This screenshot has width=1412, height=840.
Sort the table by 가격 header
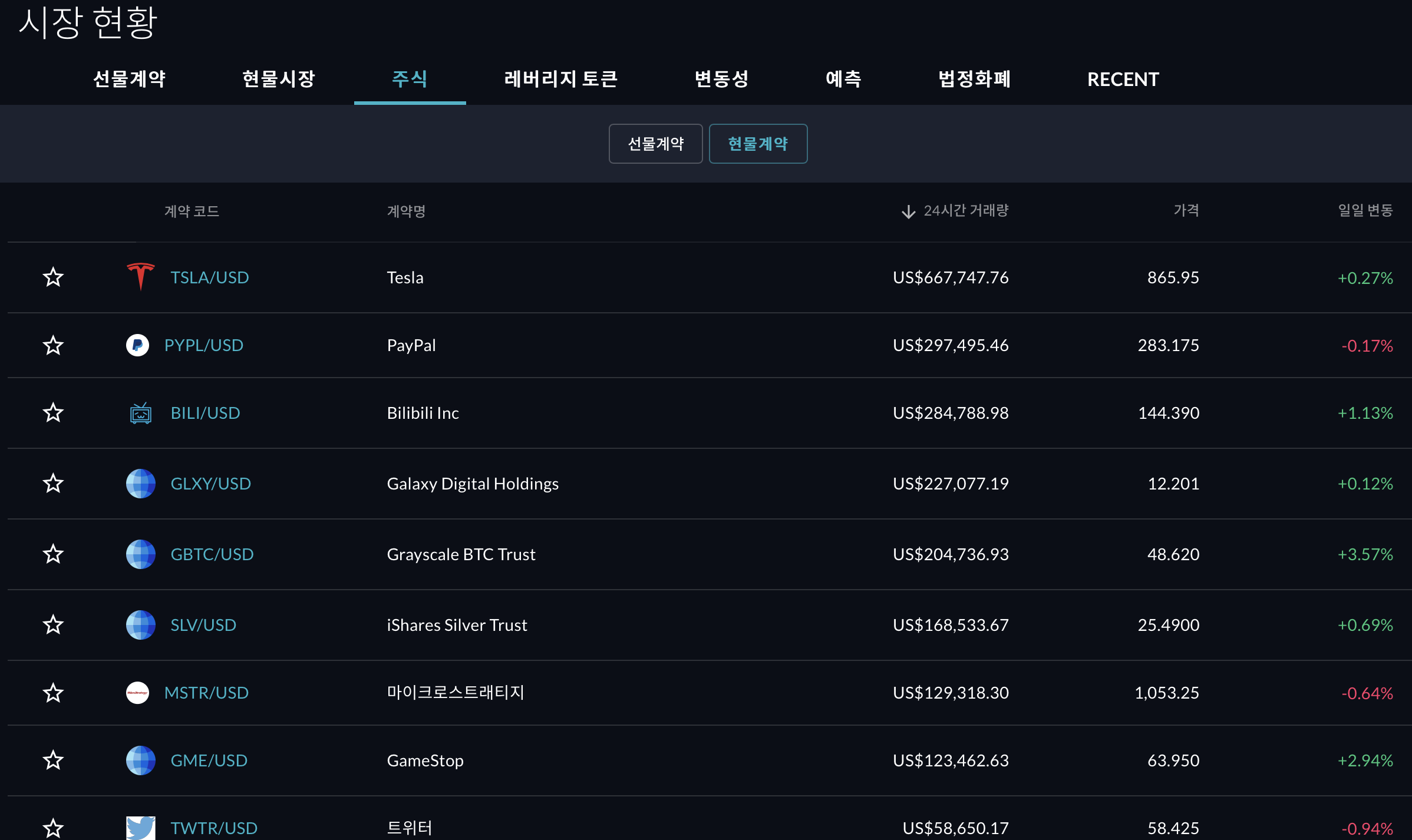tap(1186, 210)
